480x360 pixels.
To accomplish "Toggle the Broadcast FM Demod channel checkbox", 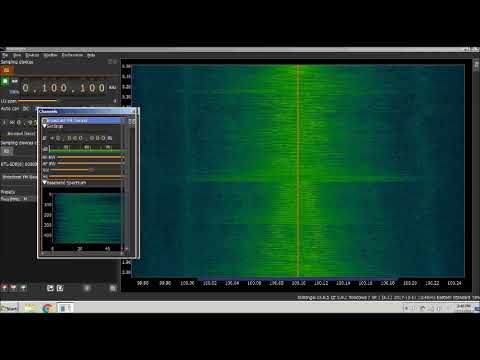I will click(45, 121).
